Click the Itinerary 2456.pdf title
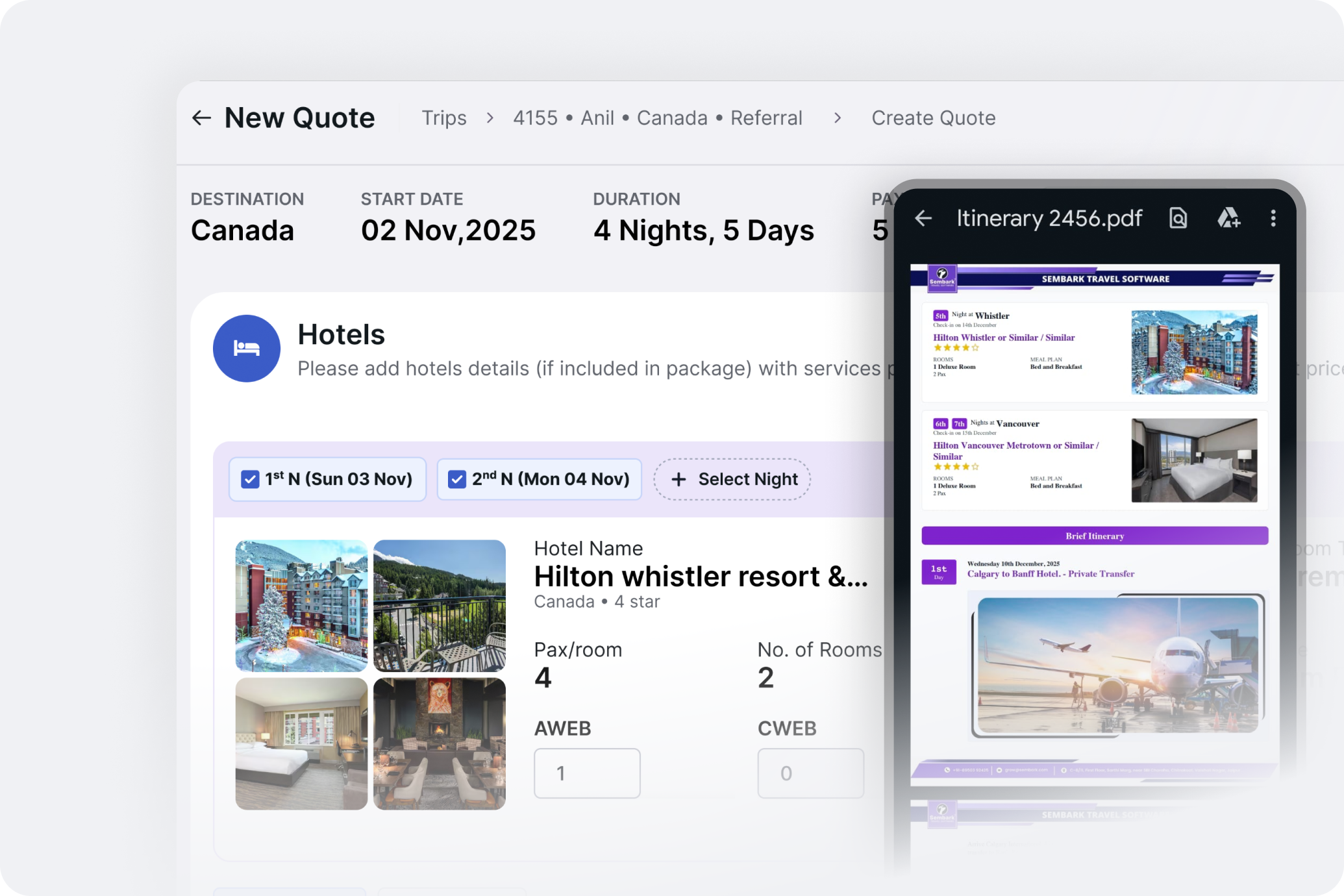 [1050, 218]
